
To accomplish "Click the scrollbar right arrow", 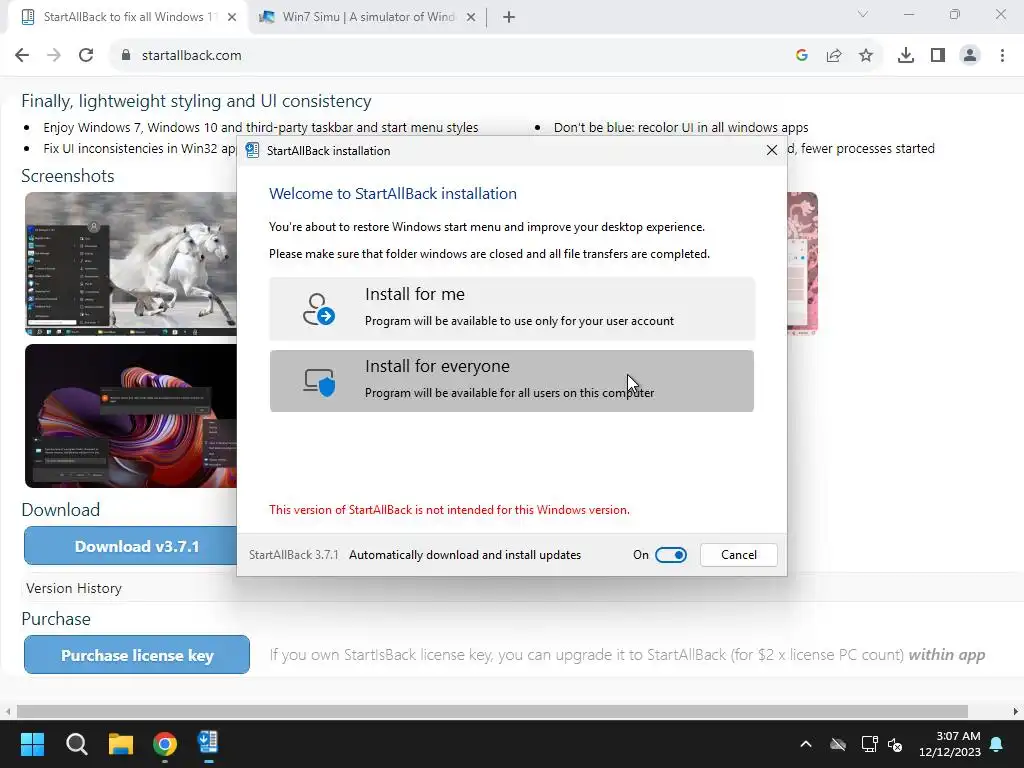I will click(x=1016, y=711).
